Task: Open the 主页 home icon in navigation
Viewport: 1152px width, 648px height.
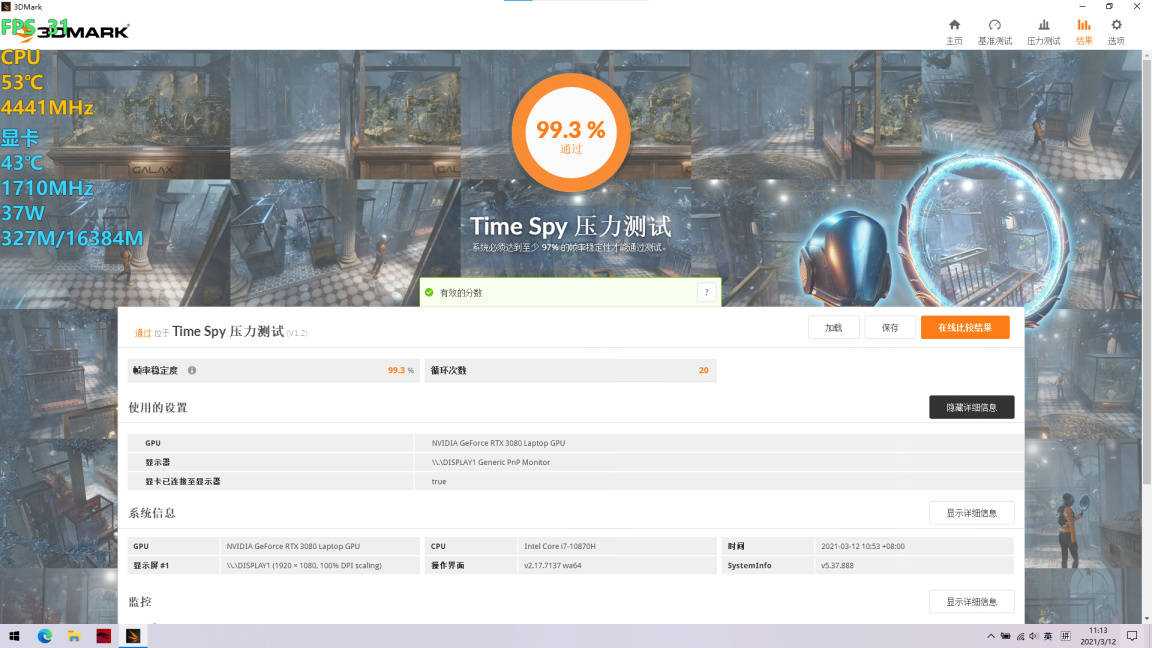Action: [x=954, y=29]
